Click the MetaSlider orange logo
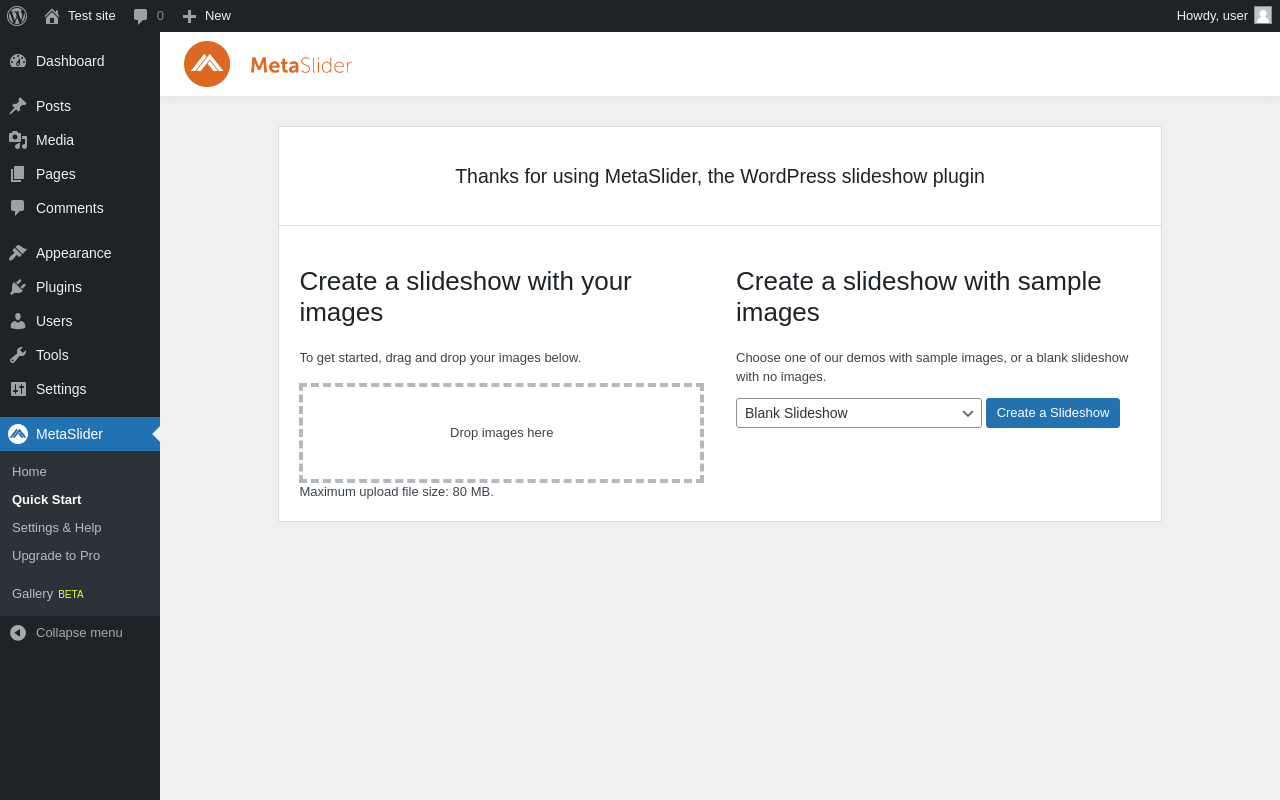Image resolution: width=1280 pixels, height=800 pixels. tap(207, 64)
